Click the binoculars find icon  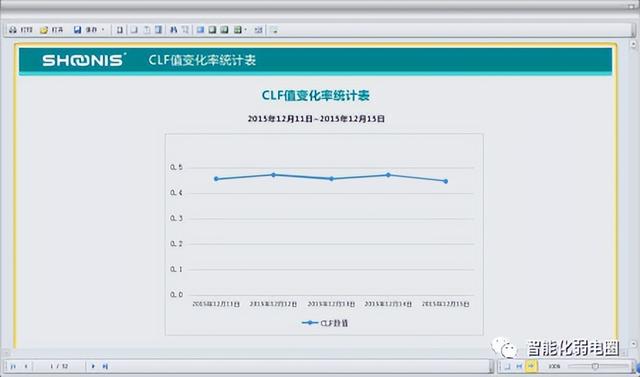coord(173,30)
